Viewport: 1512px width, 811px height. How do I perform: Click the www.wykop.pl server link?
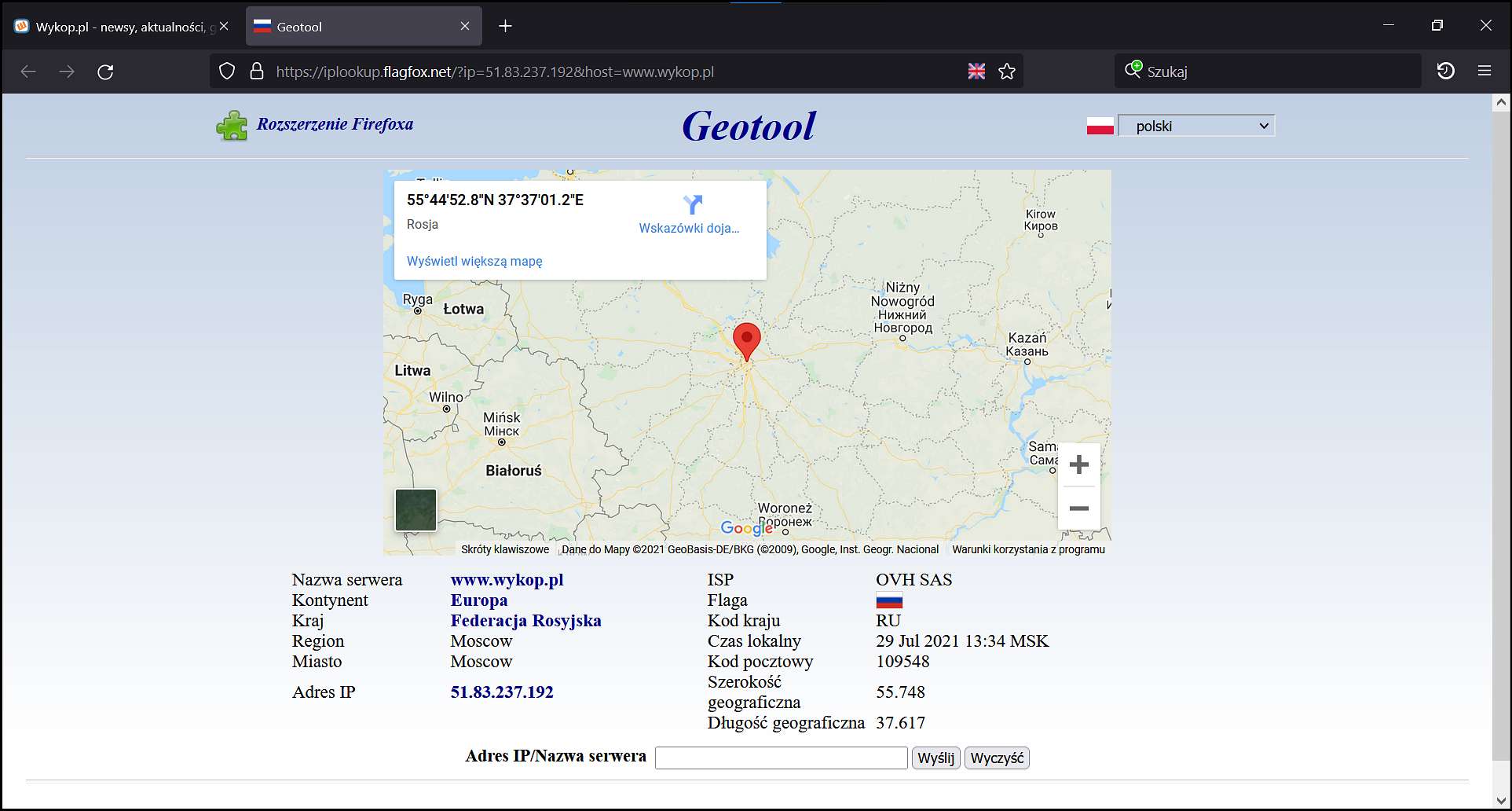click(507, 580)
